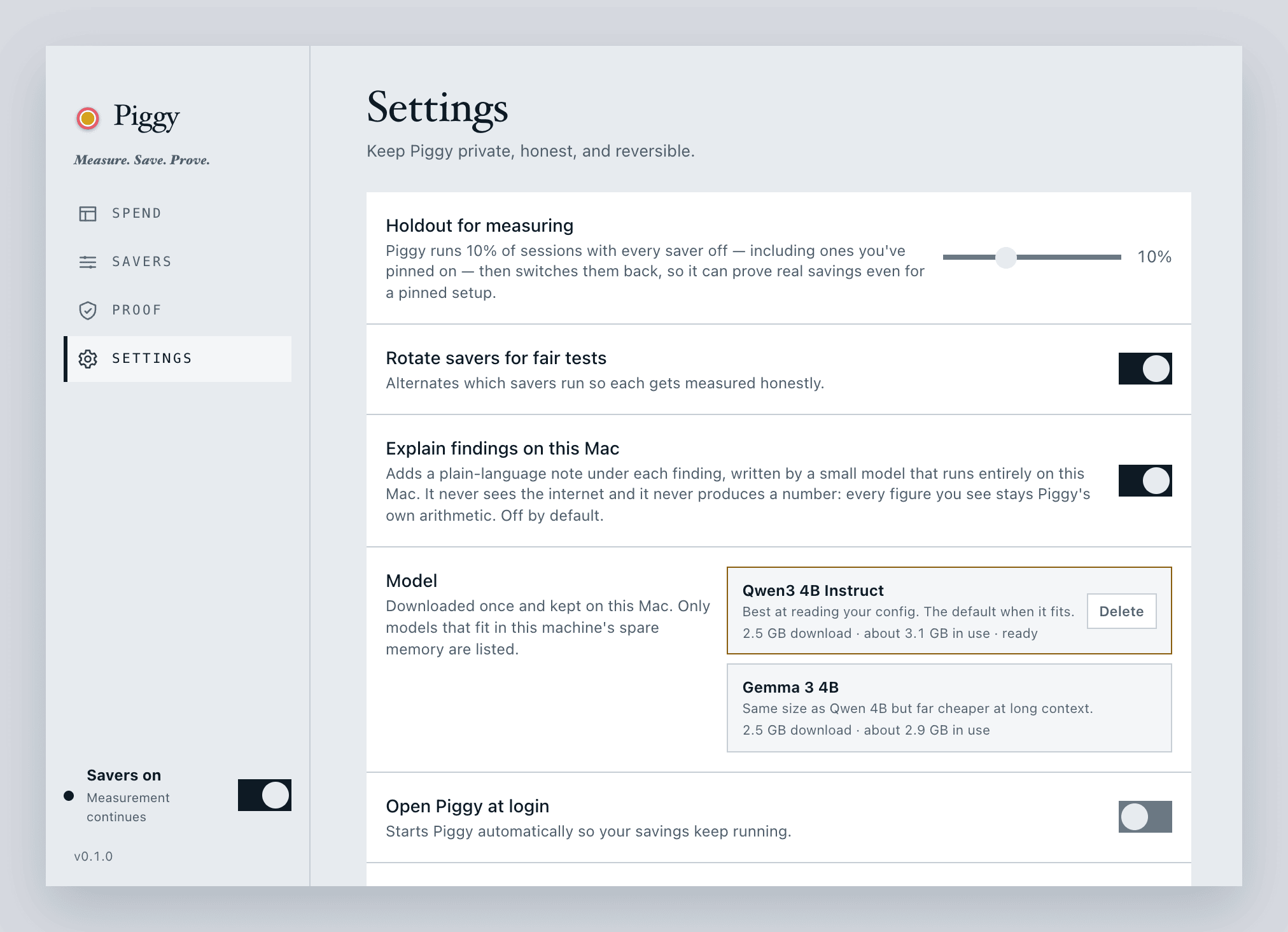The width and height of the screenshot is (1288, 932).
Task: Click the Holdout for measuring title
Action: click(479, 225)
